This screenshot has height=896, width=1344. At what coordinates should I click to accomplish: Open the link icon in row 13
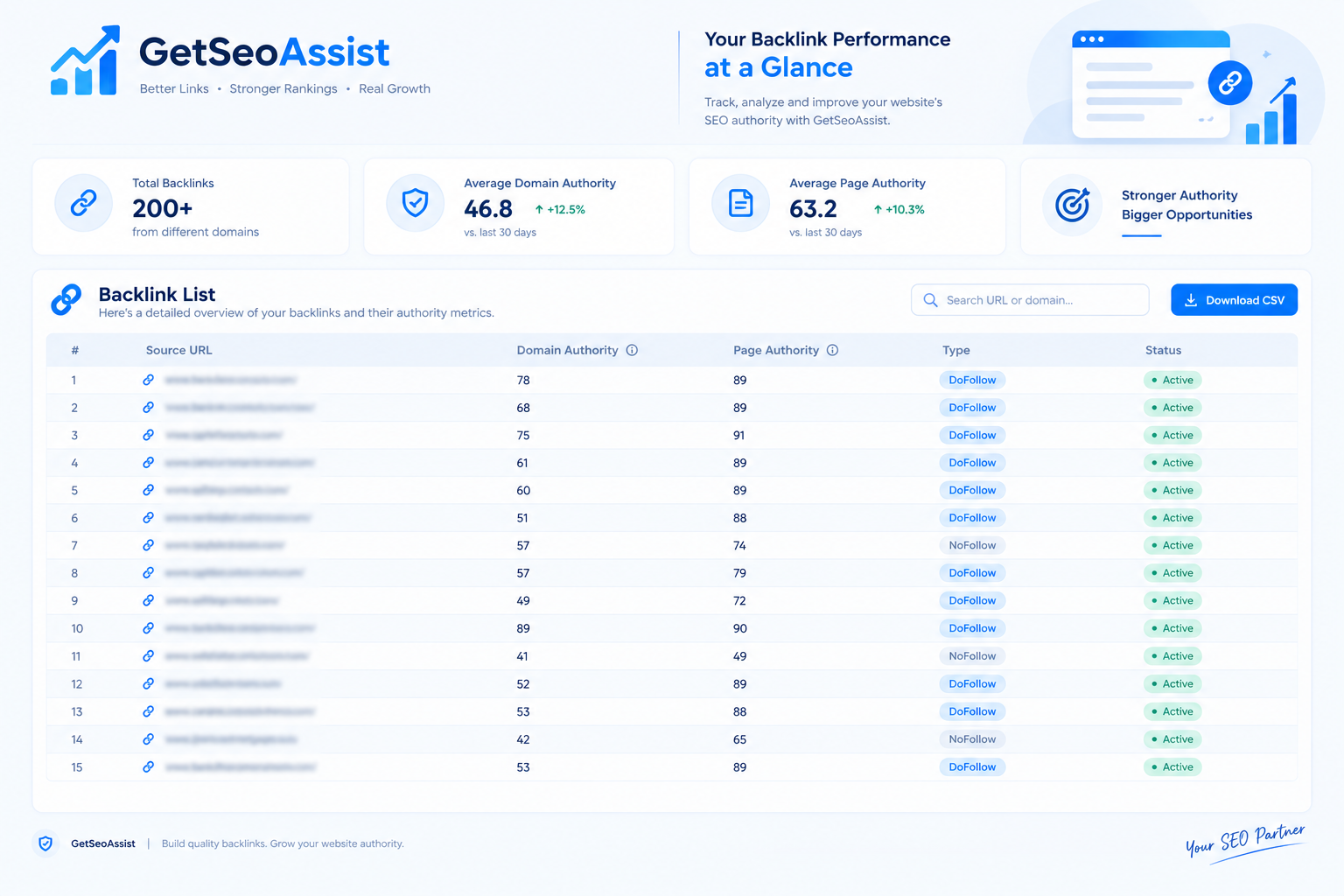(149, 711)
